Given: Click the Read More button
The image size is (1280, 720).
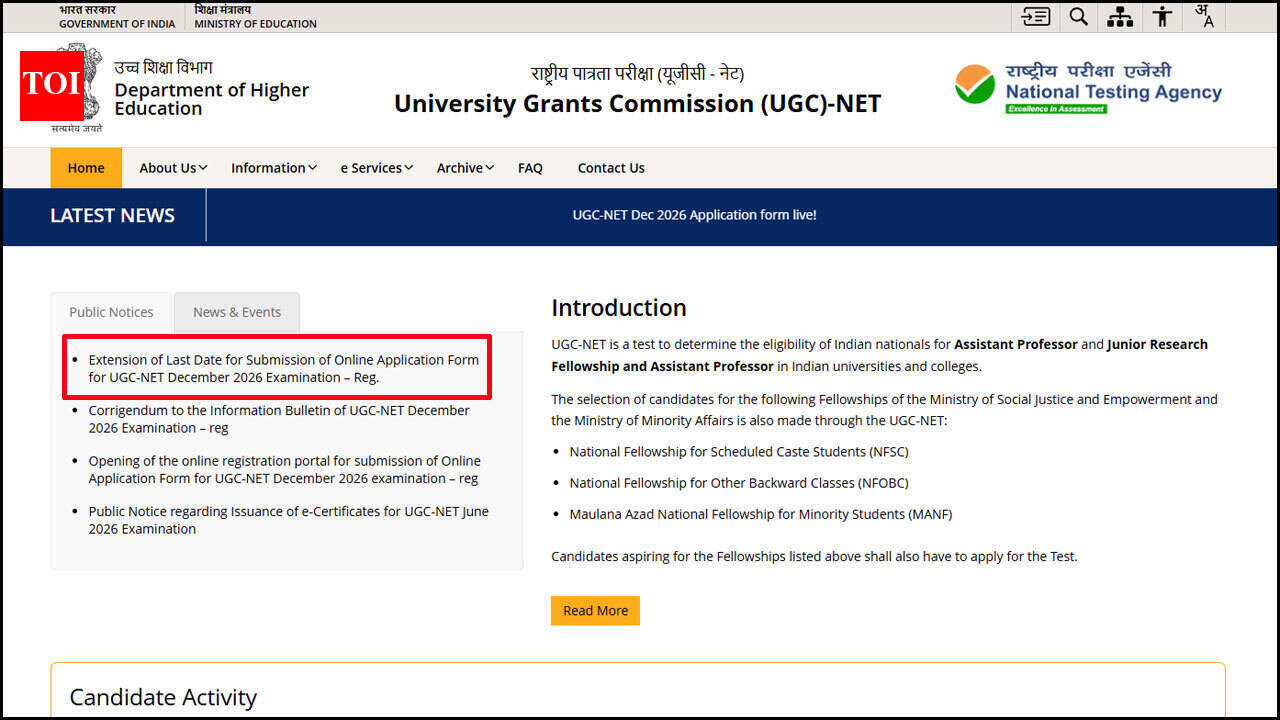Looking at the screenshot, I should [595, 611].
